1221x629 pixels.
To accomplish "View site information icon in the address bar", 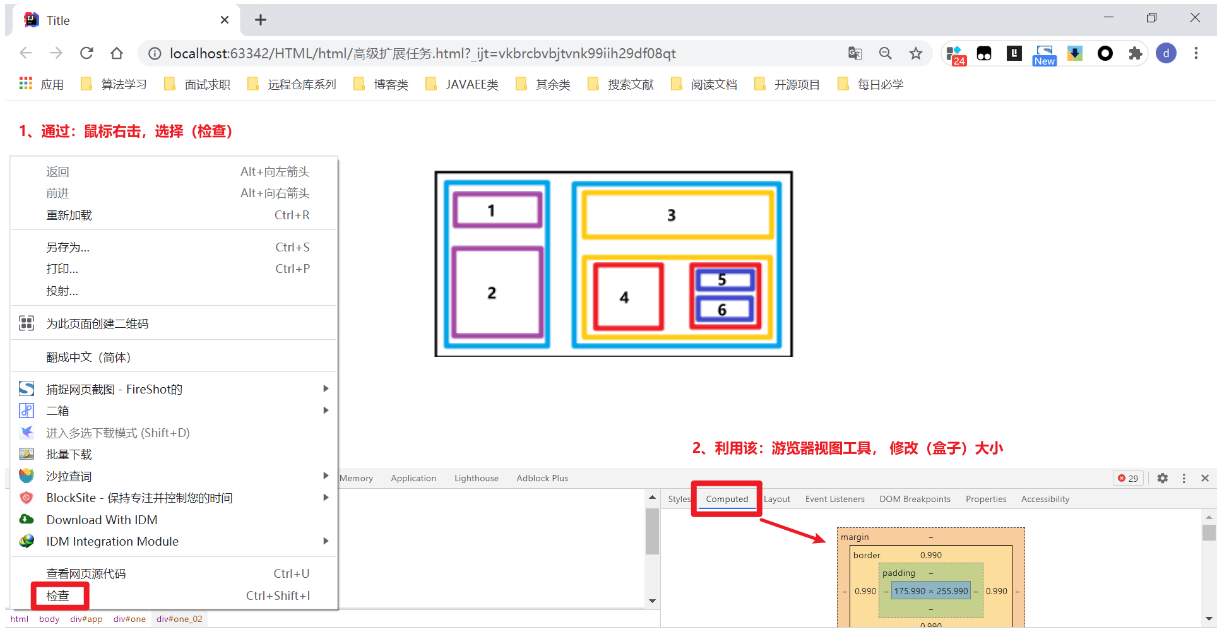I will pos(155,53).
